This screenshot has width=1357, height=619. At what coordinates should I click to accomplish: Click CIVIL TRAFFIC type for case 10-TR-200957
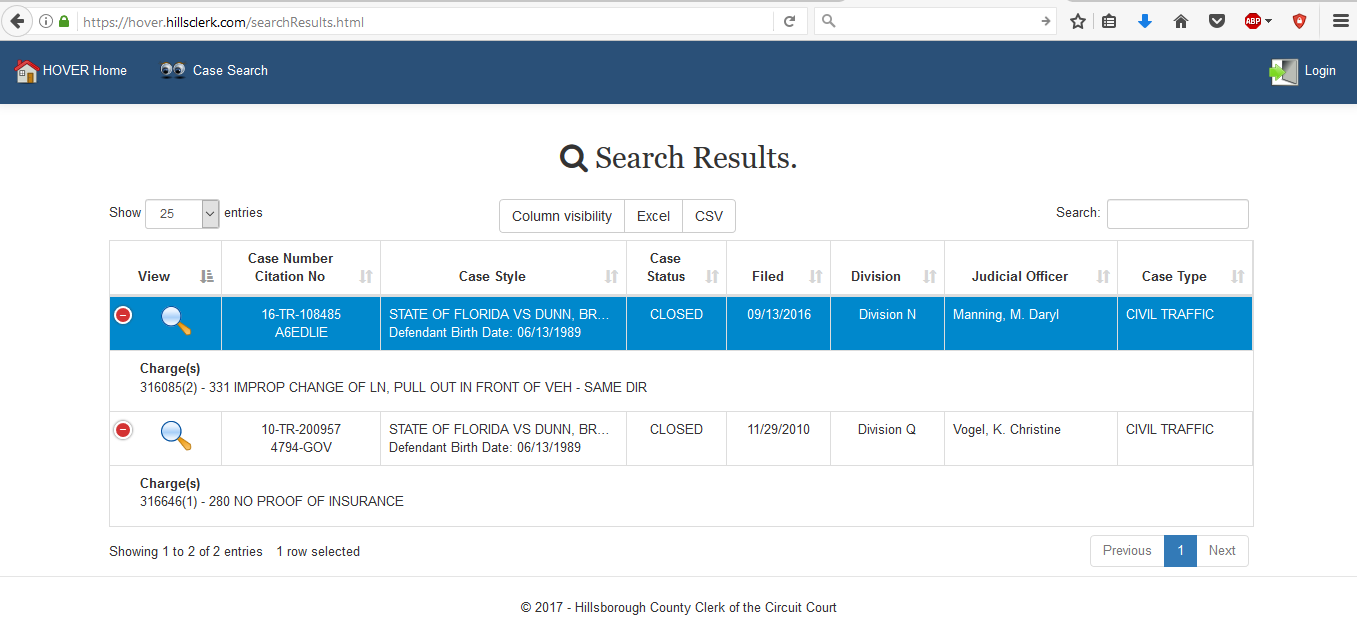(1170, 430)
